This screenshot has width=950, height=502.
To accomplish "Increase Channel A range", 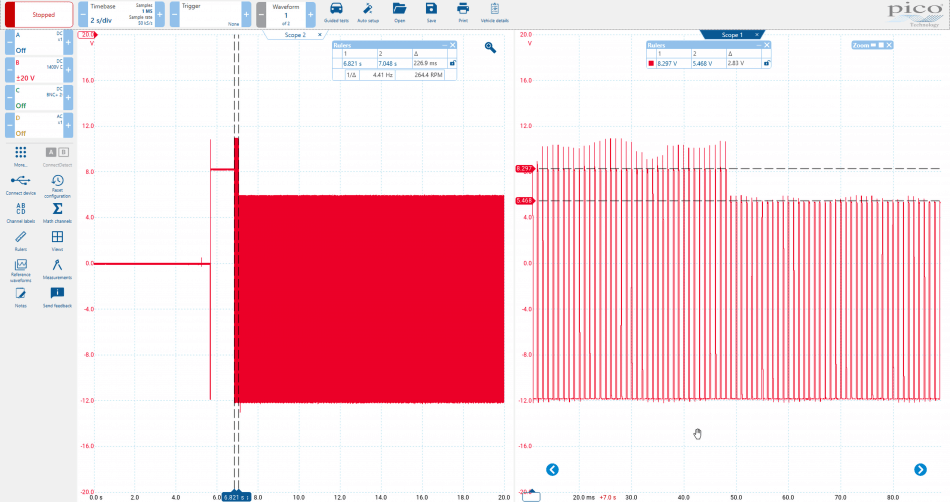I will 68,42.
